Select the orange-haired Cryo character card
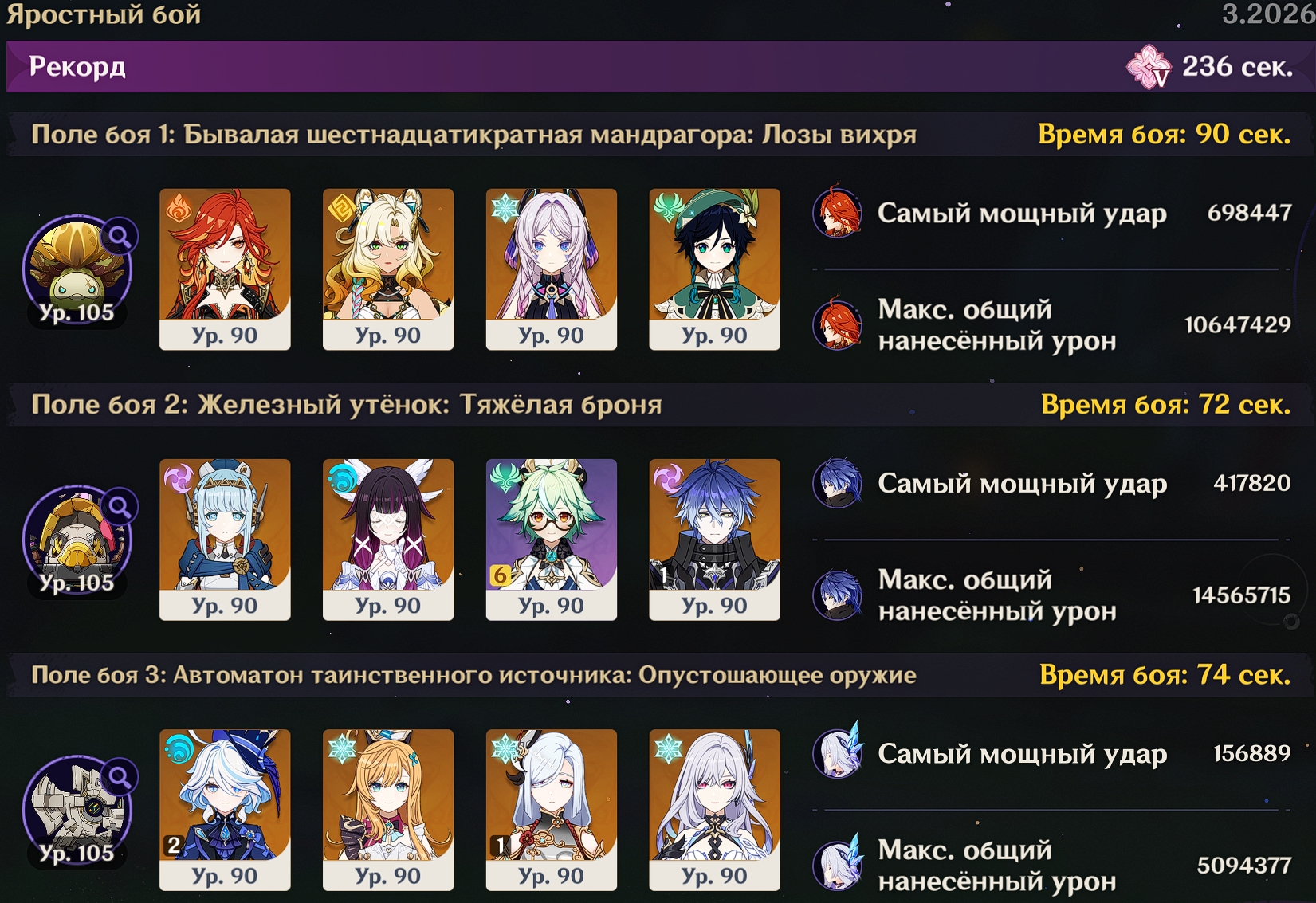The width and height of the screenshot is (1316, 903). pos(388,810)
